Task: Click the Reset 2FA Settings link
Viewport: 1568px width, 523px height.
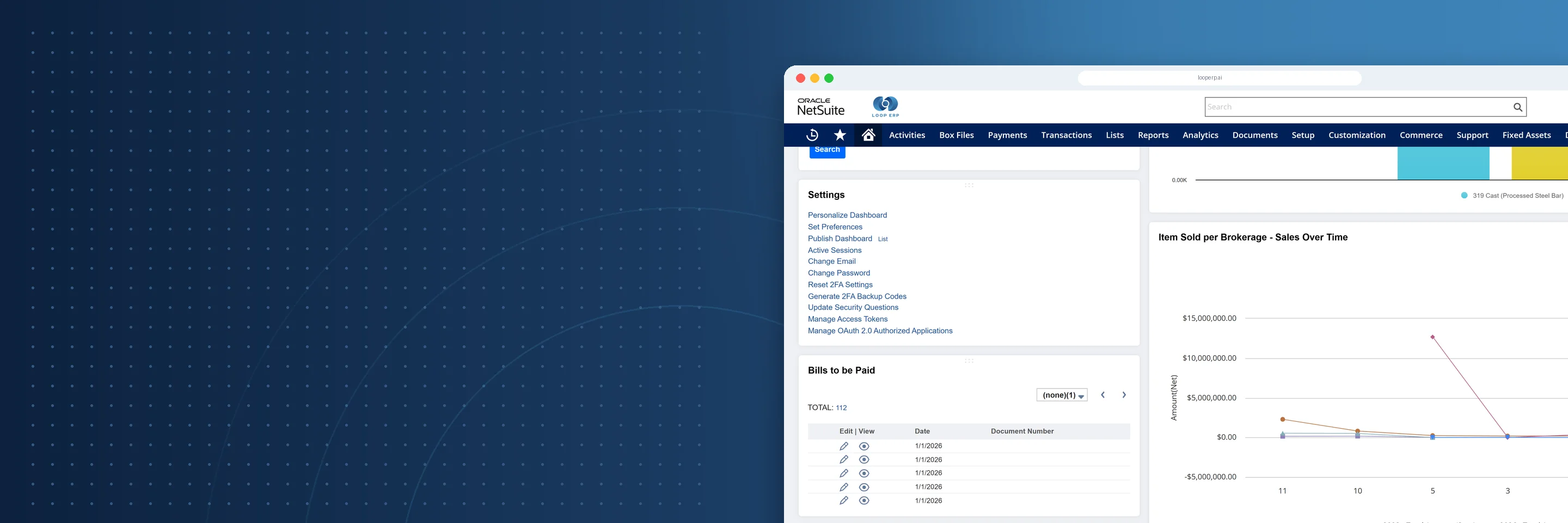Action: (x=840, y=284)
